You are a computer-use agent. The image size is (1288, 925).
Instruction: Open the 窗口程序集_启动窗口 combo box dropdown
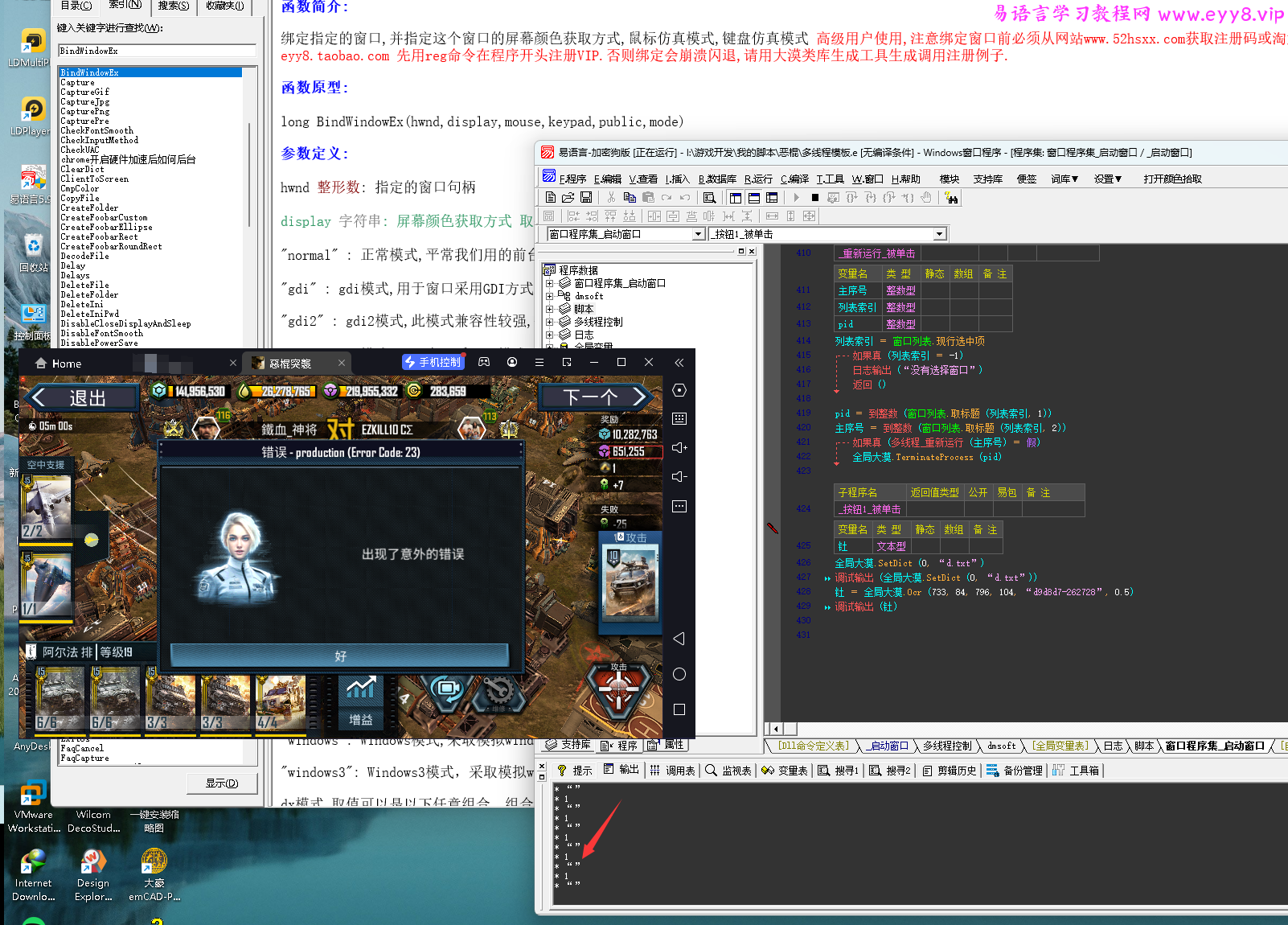point(697,233)
